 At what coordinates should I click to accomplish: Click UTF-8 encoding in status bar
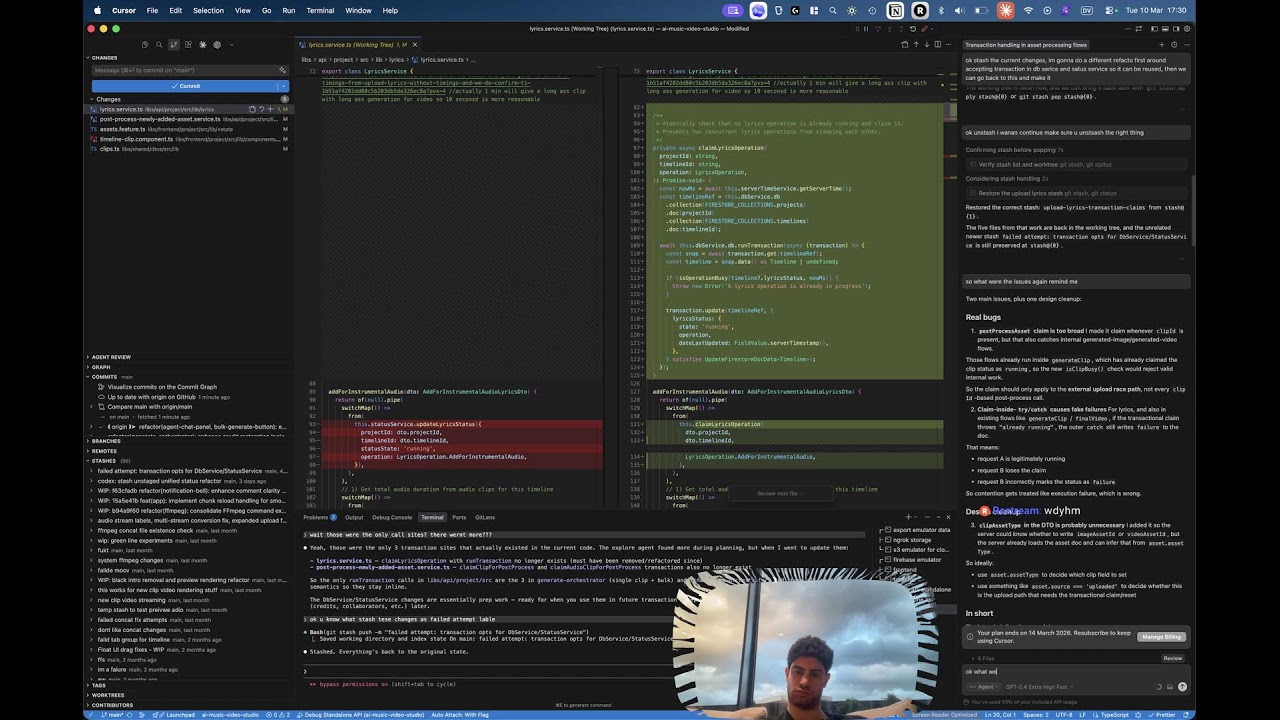[1063, 715]
